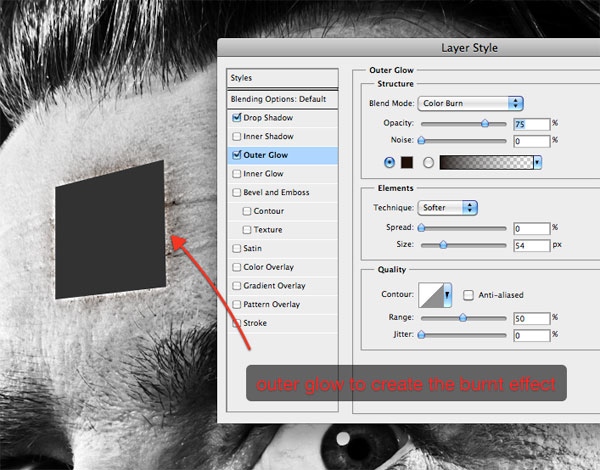600x470 pixels.
Task: Check the Contour sub-option checkbox
Action: (247, 211)
